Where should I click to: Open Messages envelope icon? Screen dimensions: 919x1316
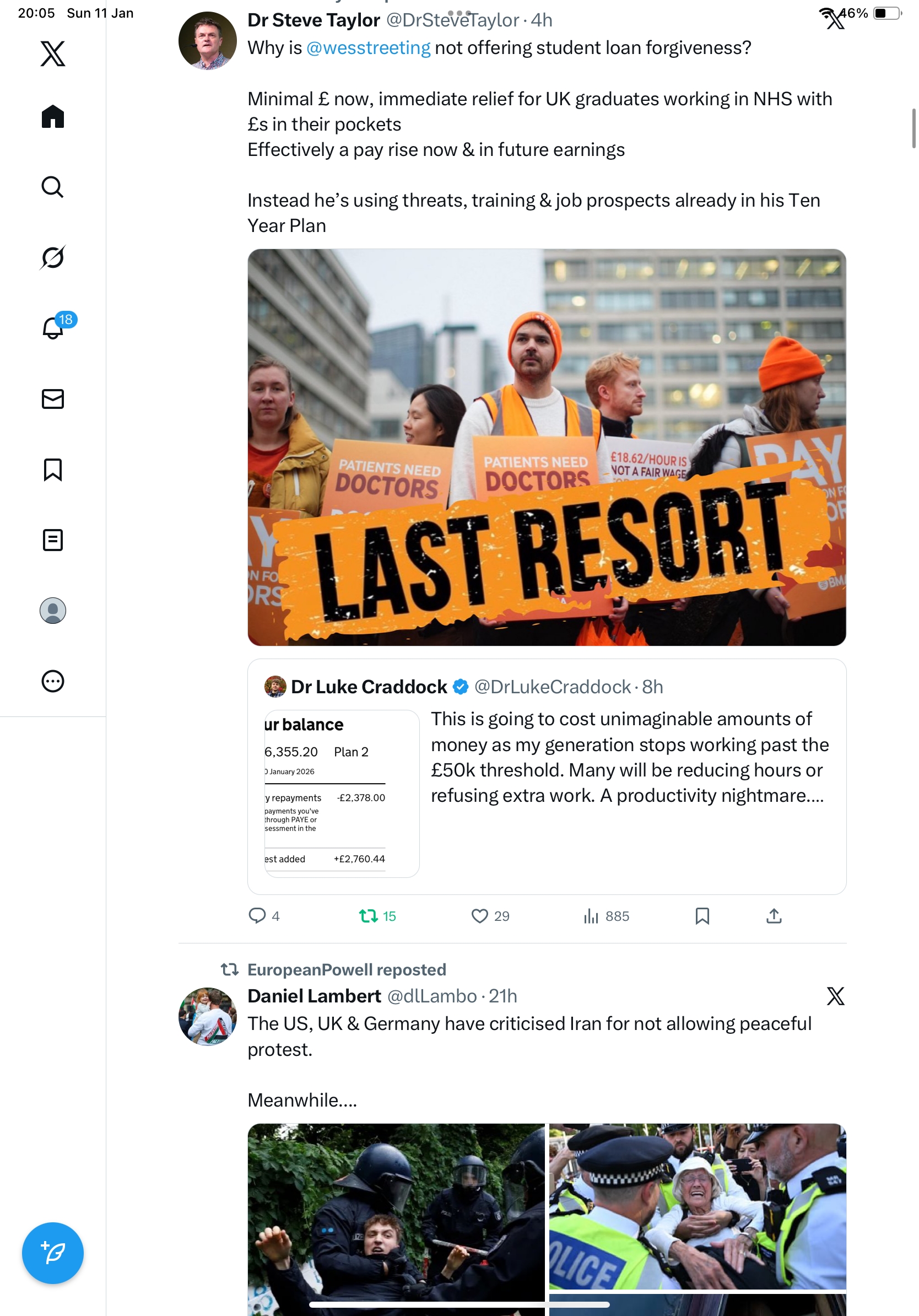point(53,399)
